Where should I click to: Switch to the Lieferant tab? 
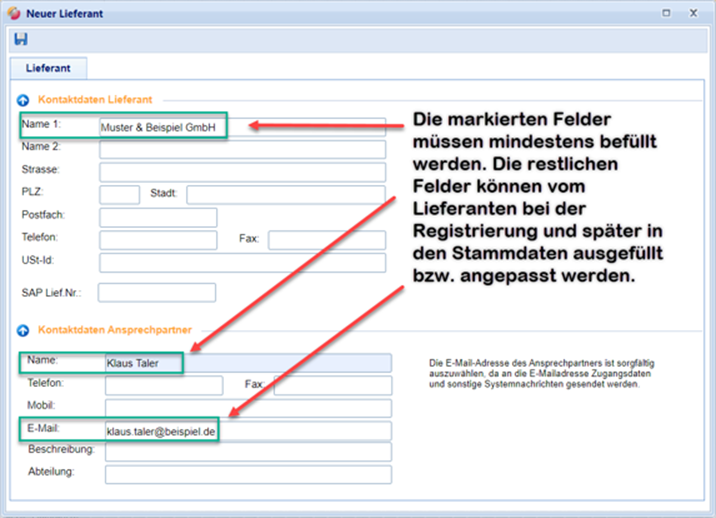(48, 68)
